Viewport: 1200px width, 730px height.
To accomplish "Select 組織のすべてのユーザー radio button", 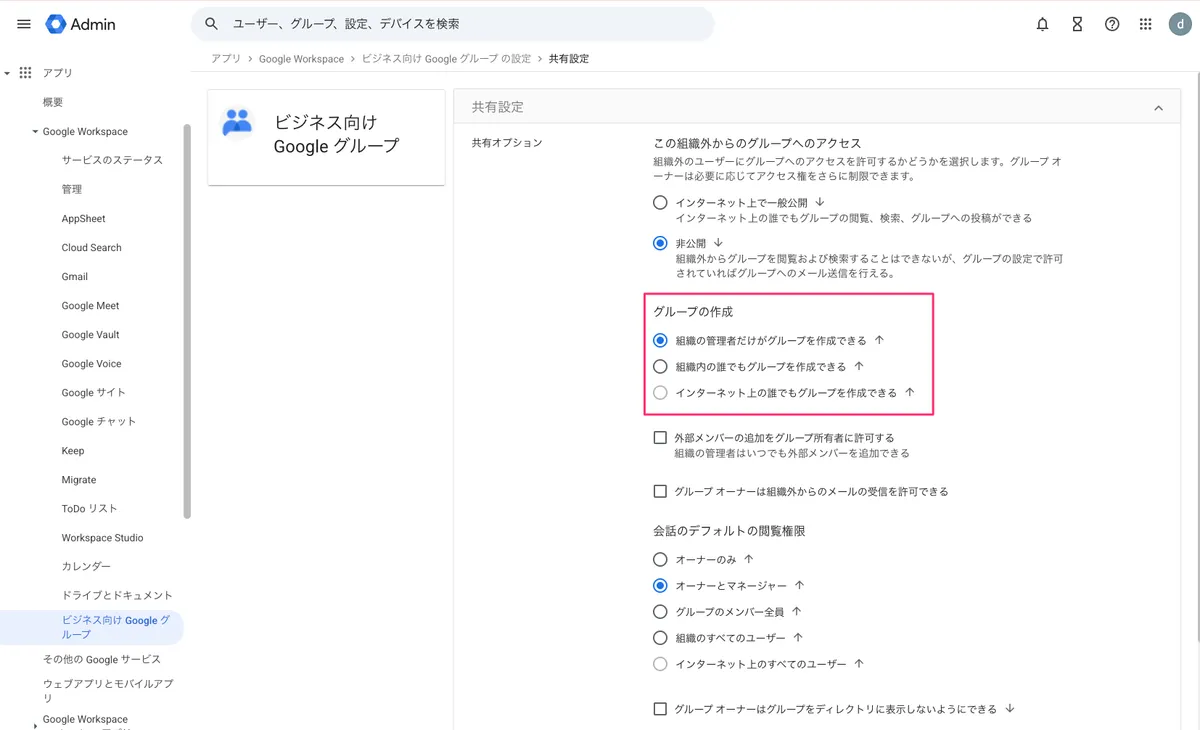I will click(x=660, y=637).
